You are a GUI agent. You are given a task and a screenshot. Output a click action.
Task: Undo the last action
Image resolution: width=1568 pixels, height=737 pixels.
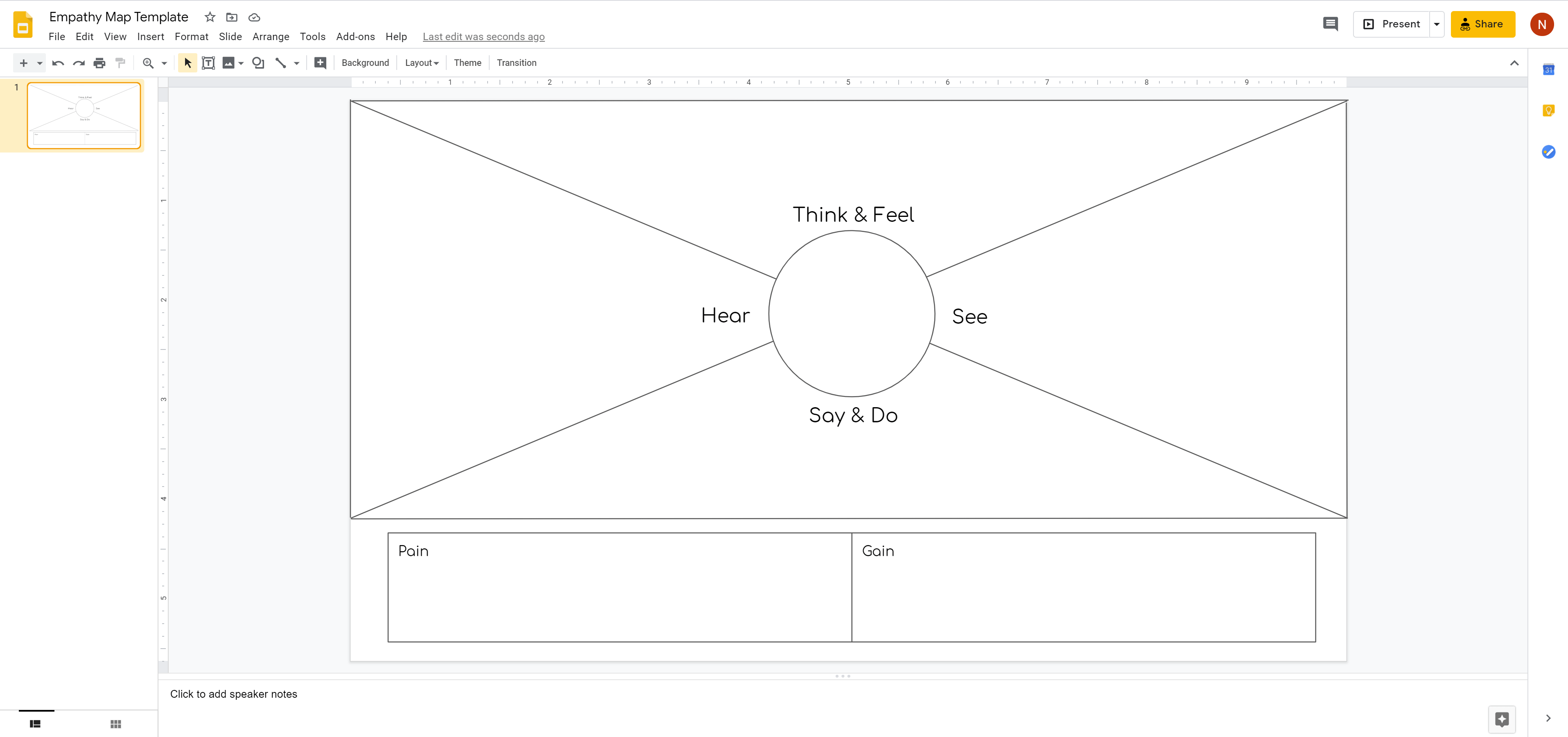point(59,63)
